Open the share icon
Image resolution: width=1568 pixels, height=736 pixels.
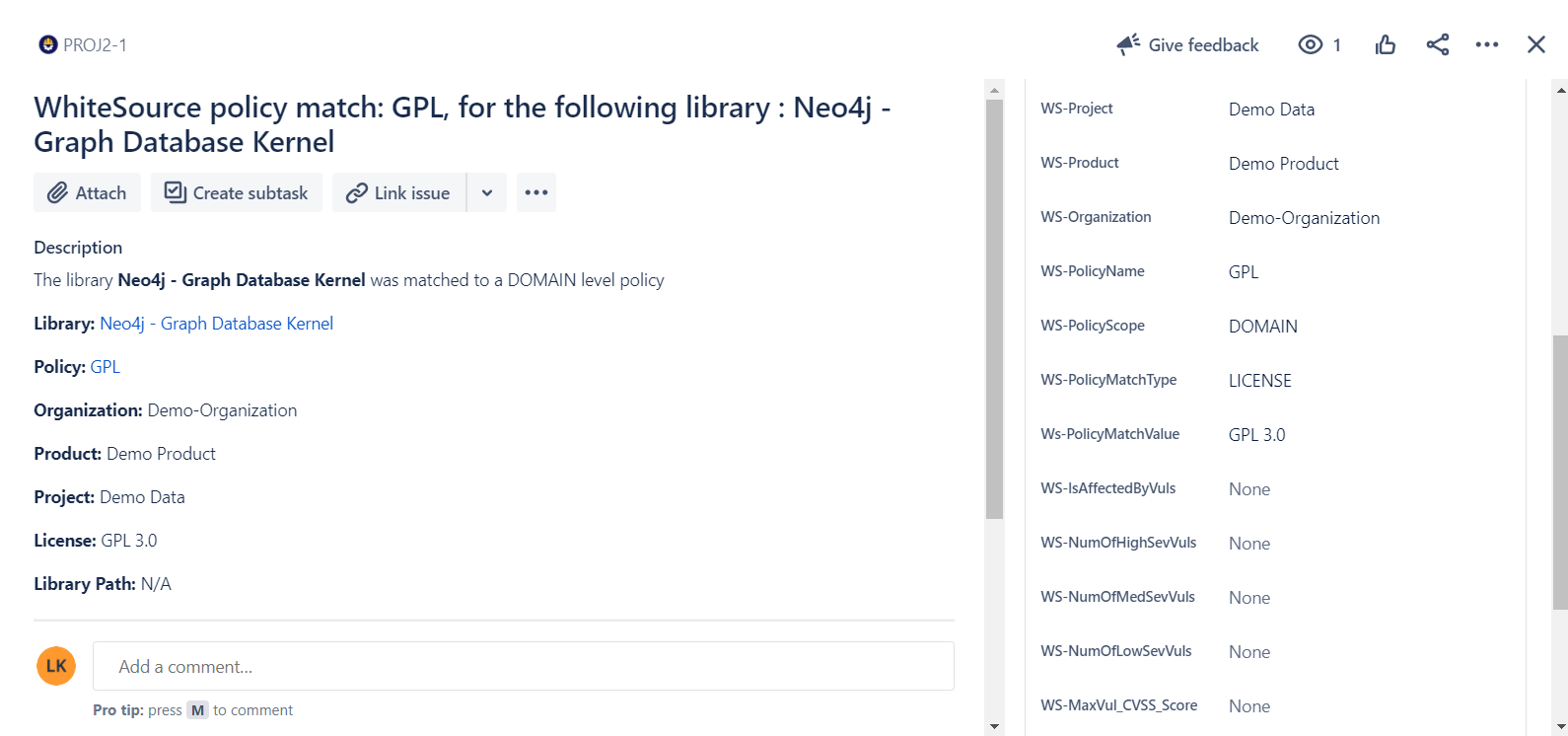(x=1438, y=44)
